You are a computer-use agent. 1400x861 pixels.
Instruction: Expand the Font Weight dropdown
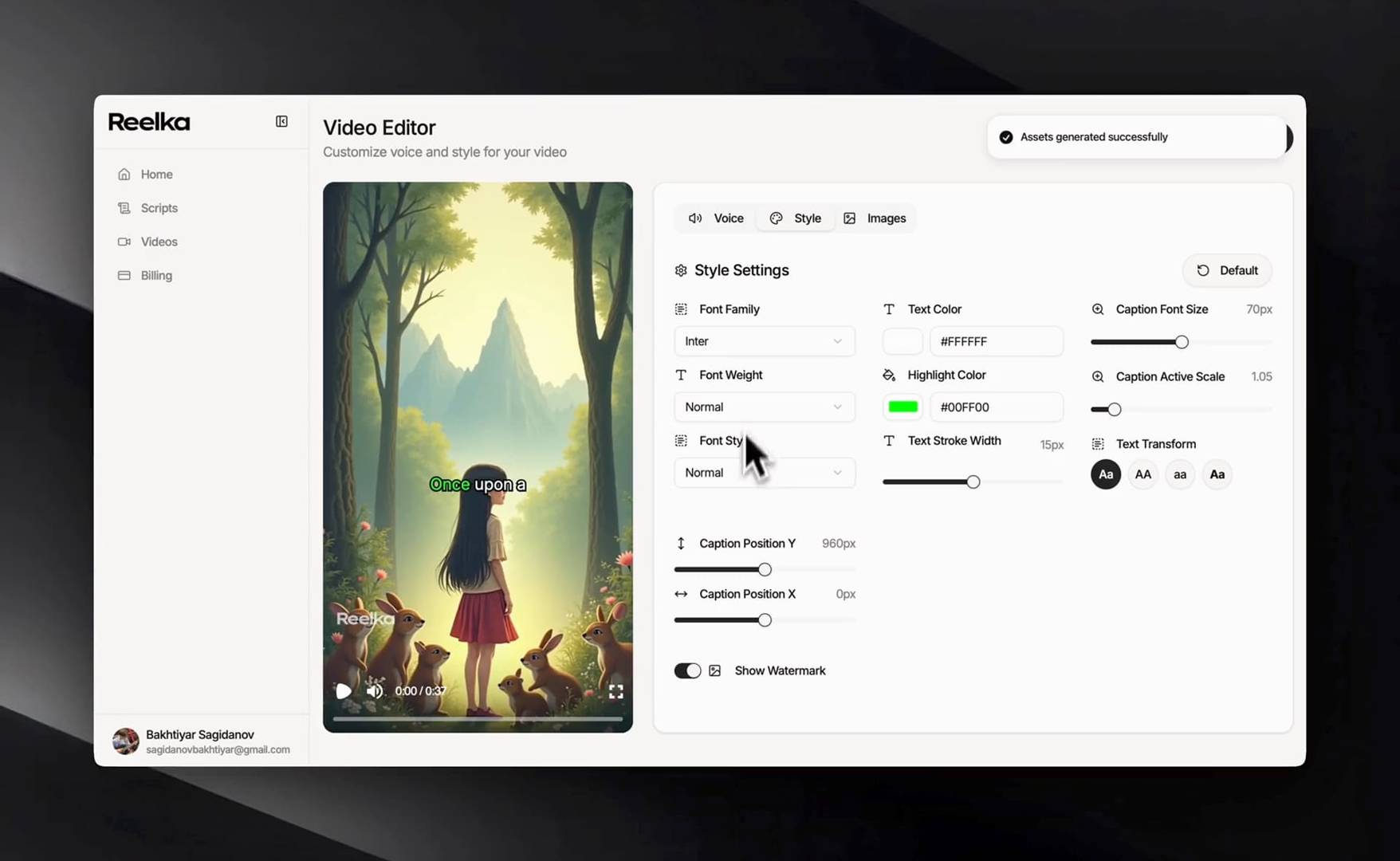(x=765, y=407)
